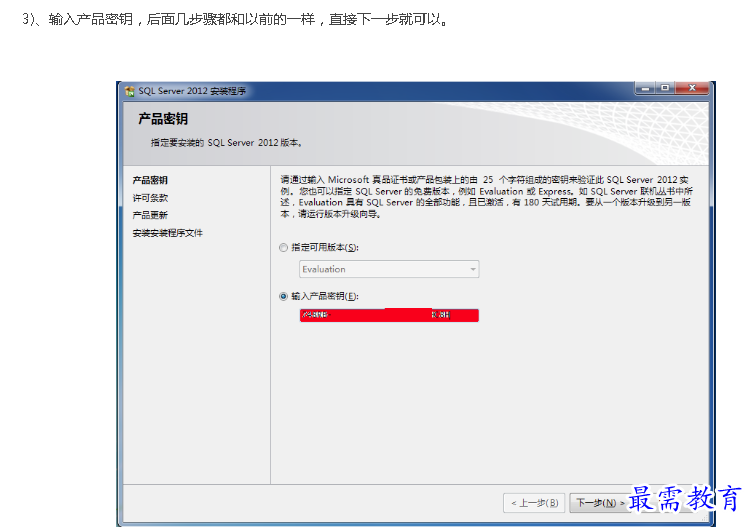The width and height of the screenshot is (750, 530).
Task: Click the 指定要安装的 SQL Server 2012 版本 subtitle
Action: point(226,143)
